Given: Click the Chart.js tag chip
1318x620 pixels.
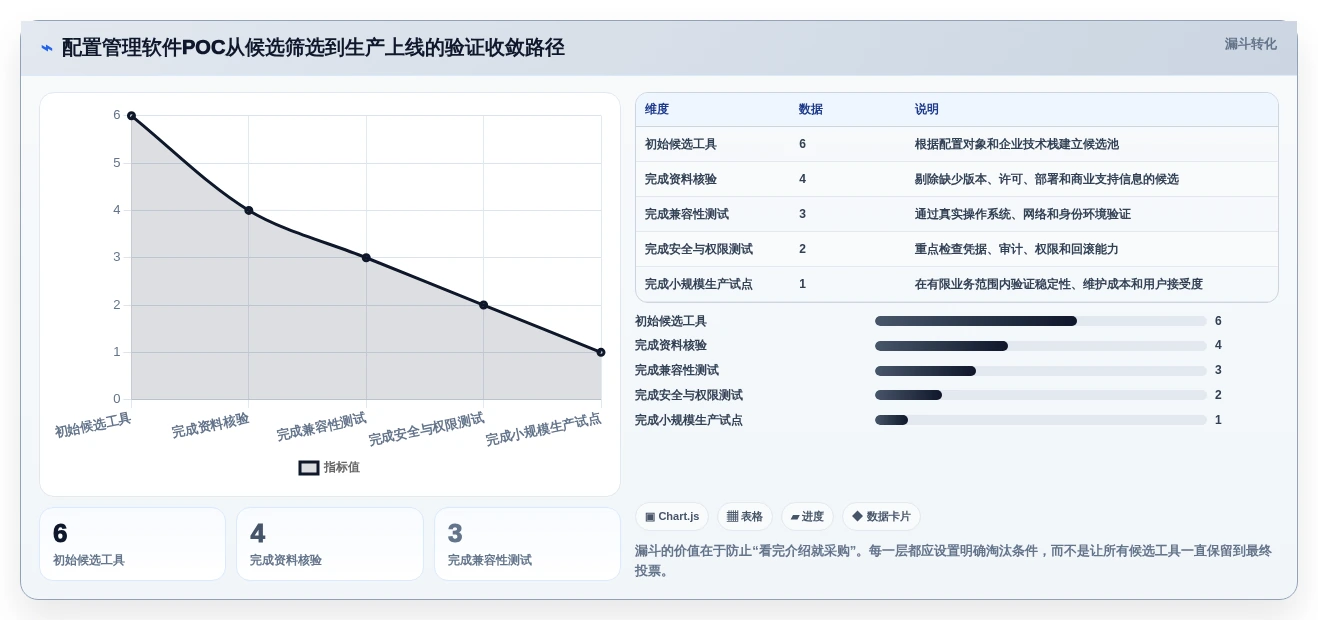Looking at the screenshot, I should pos(672,517).
